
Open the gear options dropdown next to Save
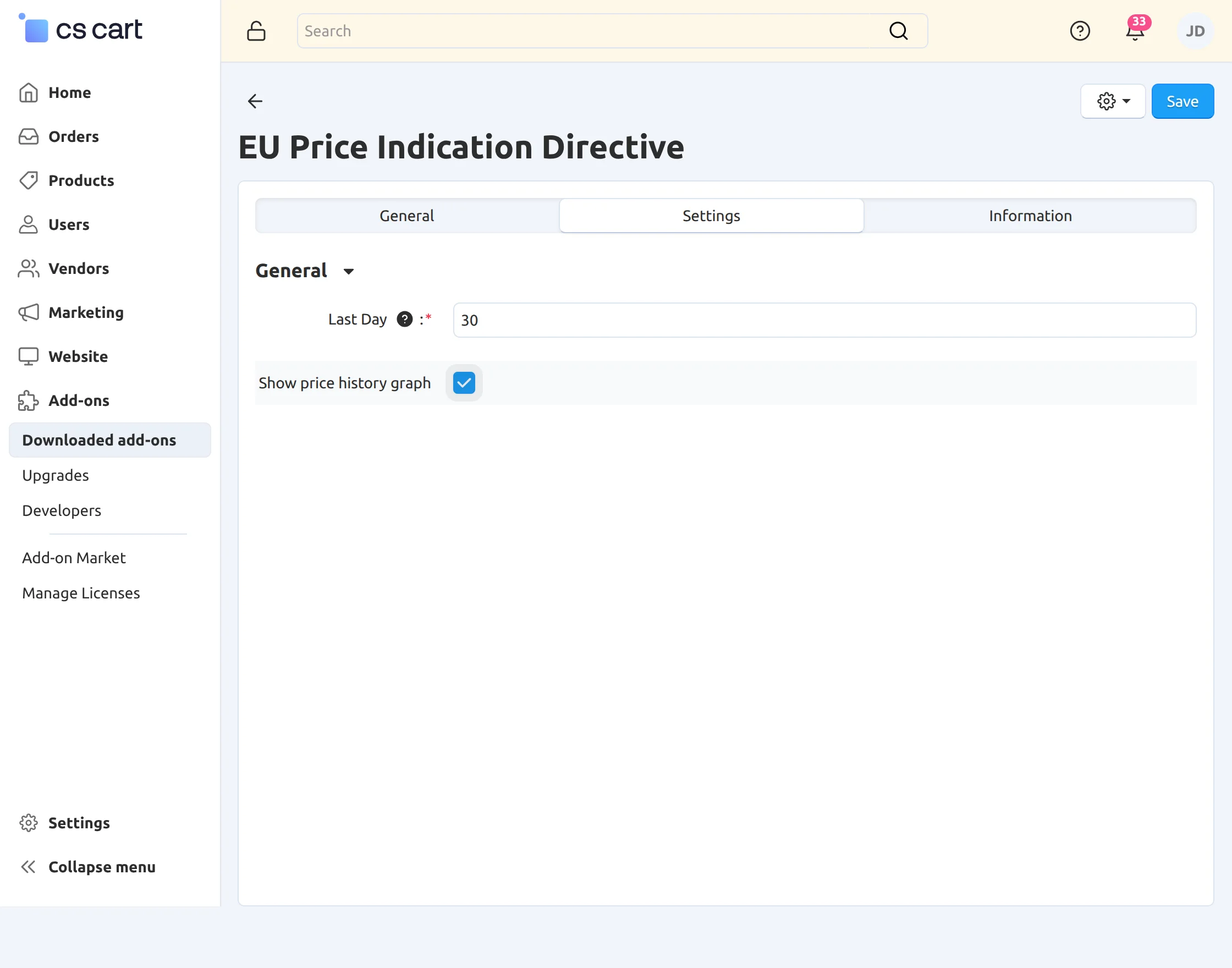(x=1113, y=101)
